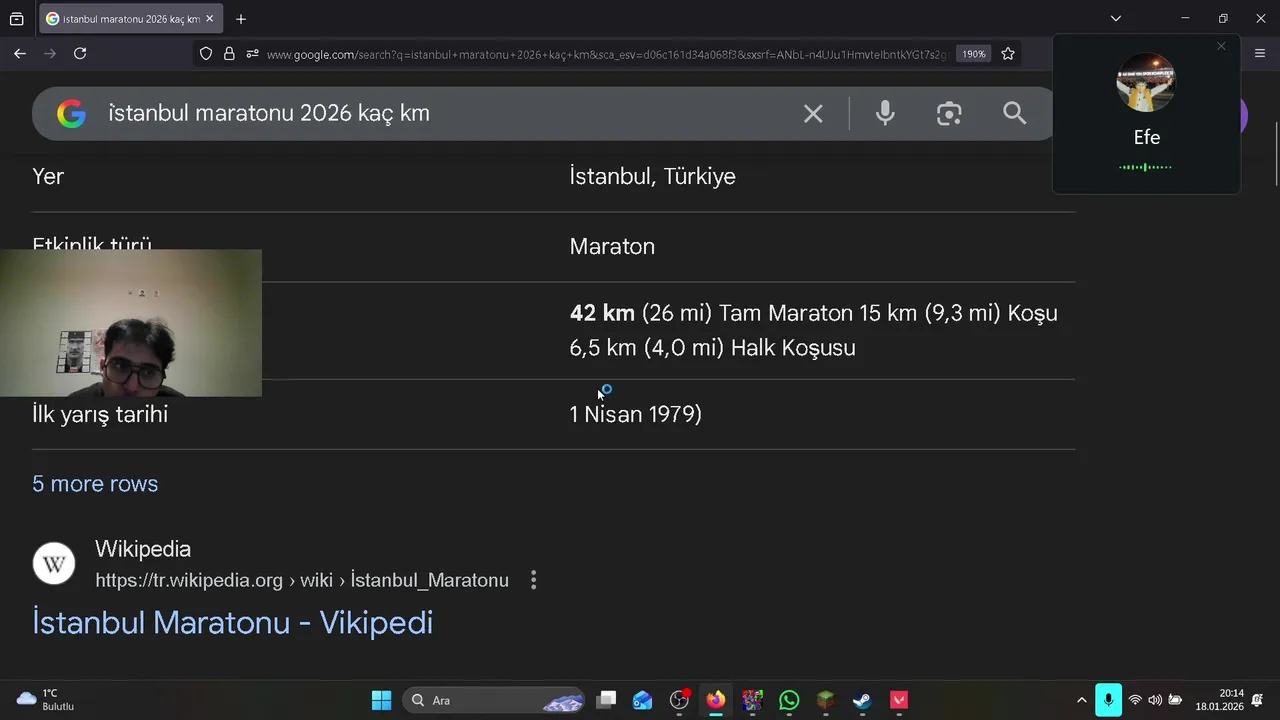Click the '1 Nisan 1979)' date value
1280x720 pixels.
pos(635,414)
